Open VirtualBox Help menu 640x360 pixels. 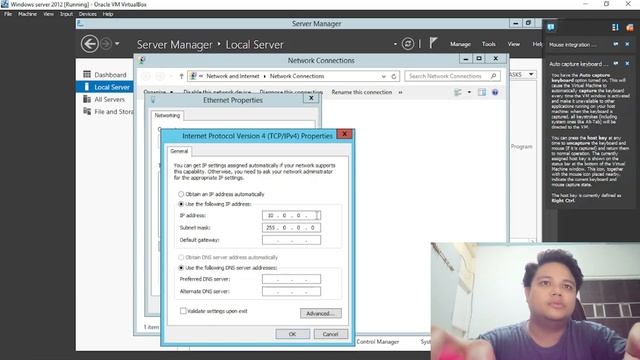(x=108, y=14)
